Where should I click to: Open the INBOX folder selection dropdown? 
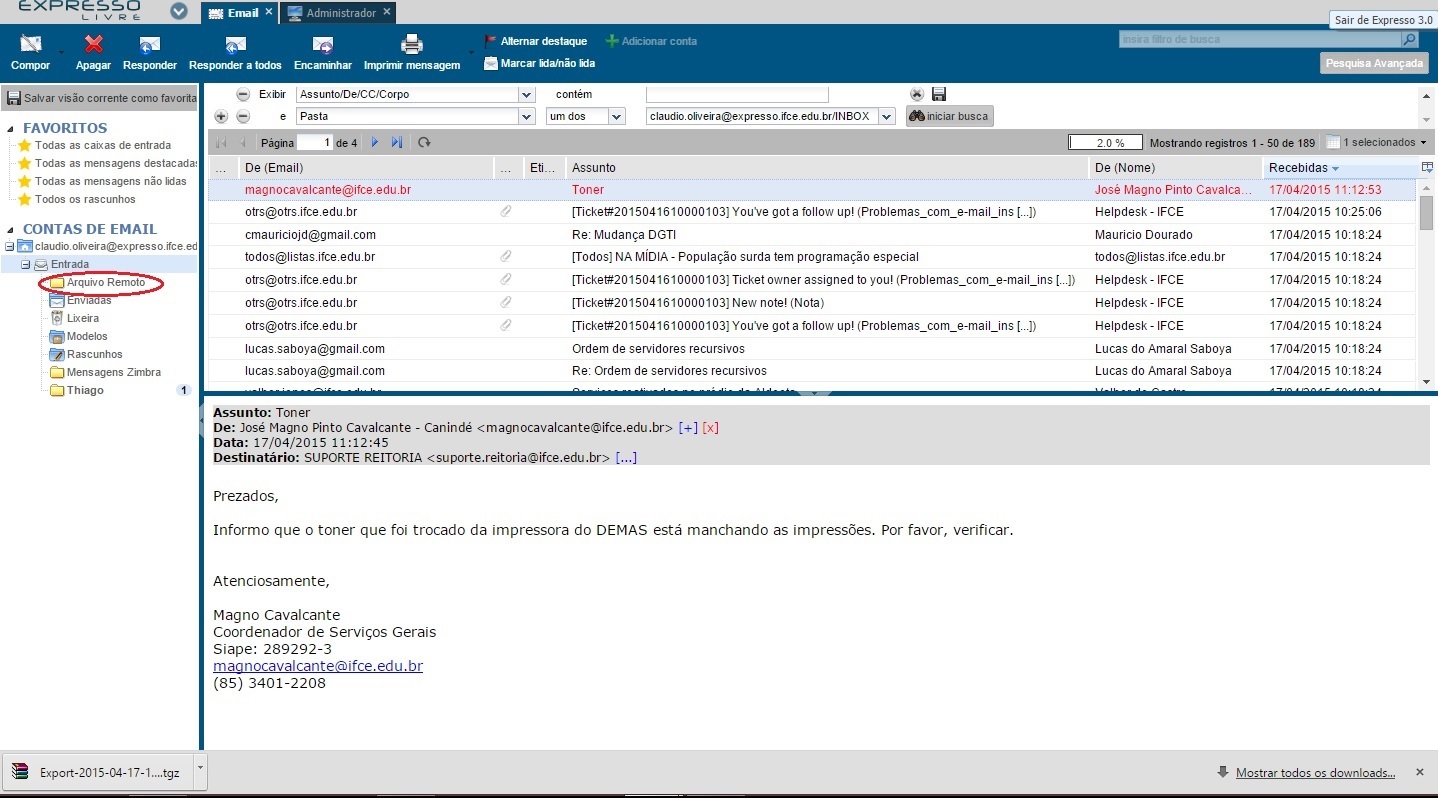pyautogui.click(x=886, y=116)
